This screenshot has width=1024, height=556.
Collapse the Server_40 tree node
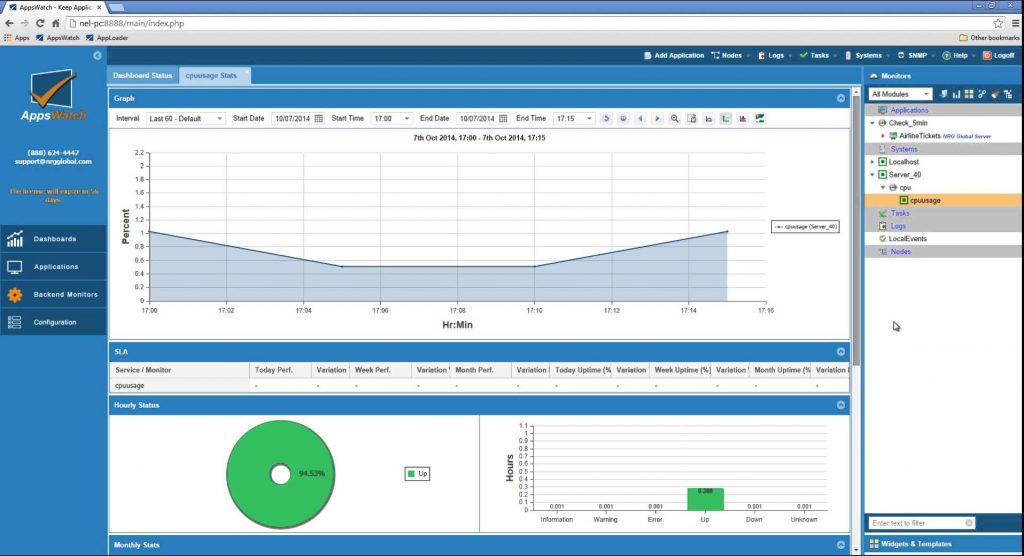(872, 174)
